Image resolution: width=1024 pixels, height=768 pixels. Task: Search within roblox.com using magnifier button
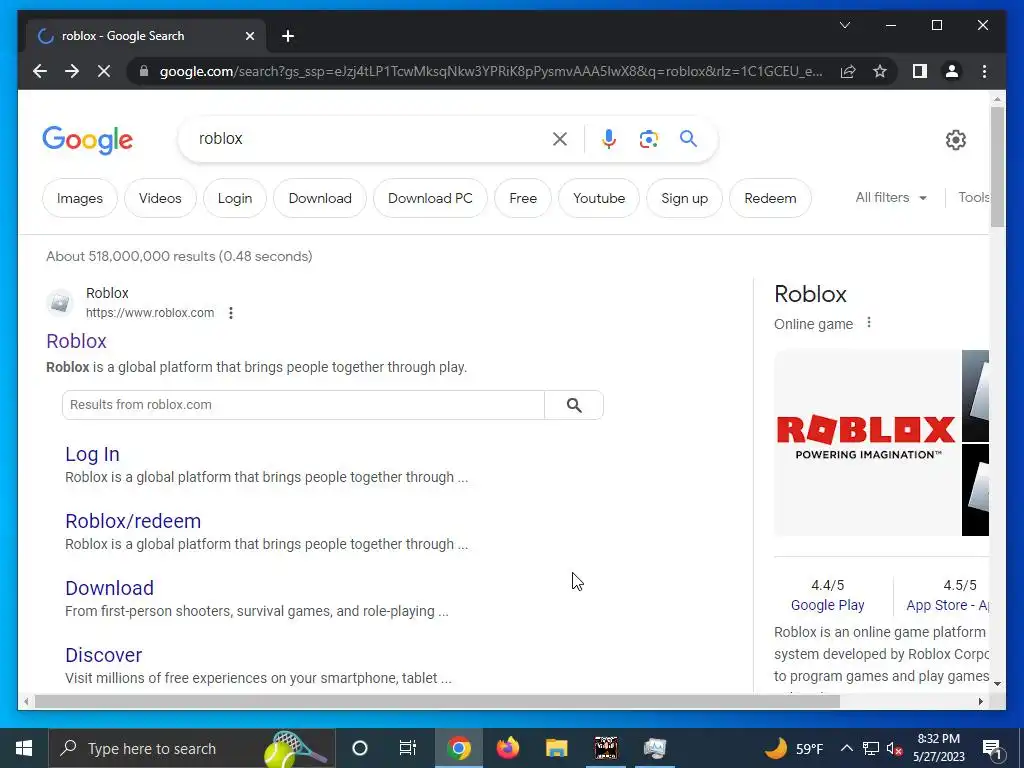click(x=574, y=405)
